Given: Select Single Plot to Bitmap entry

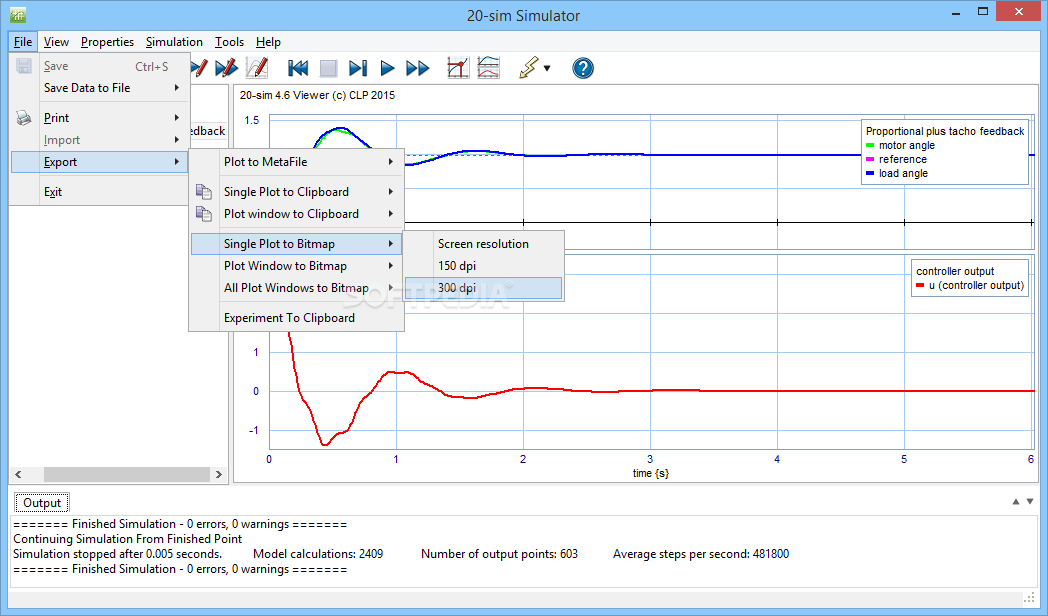Looking at the screenshot, I should tap(296, 244).
